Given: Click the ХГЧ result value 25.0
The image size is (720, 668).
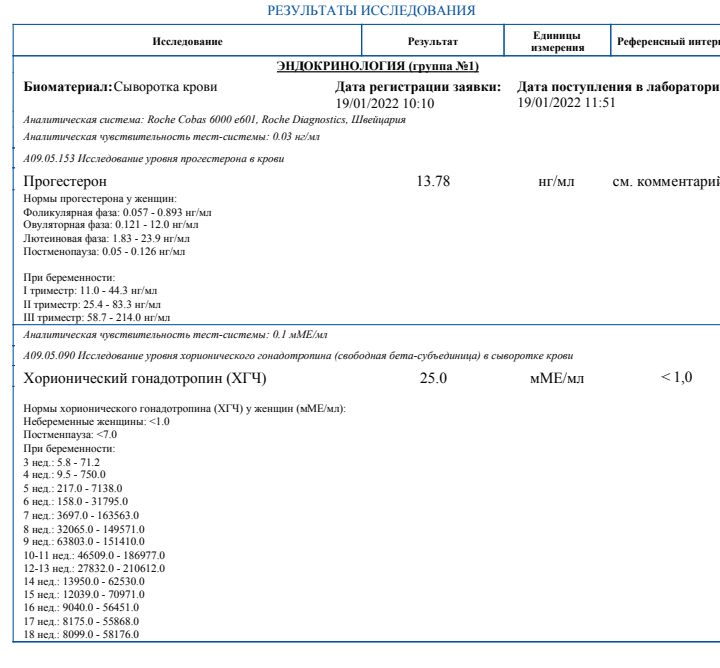Looking at the screenshot, I should [433, 378].
